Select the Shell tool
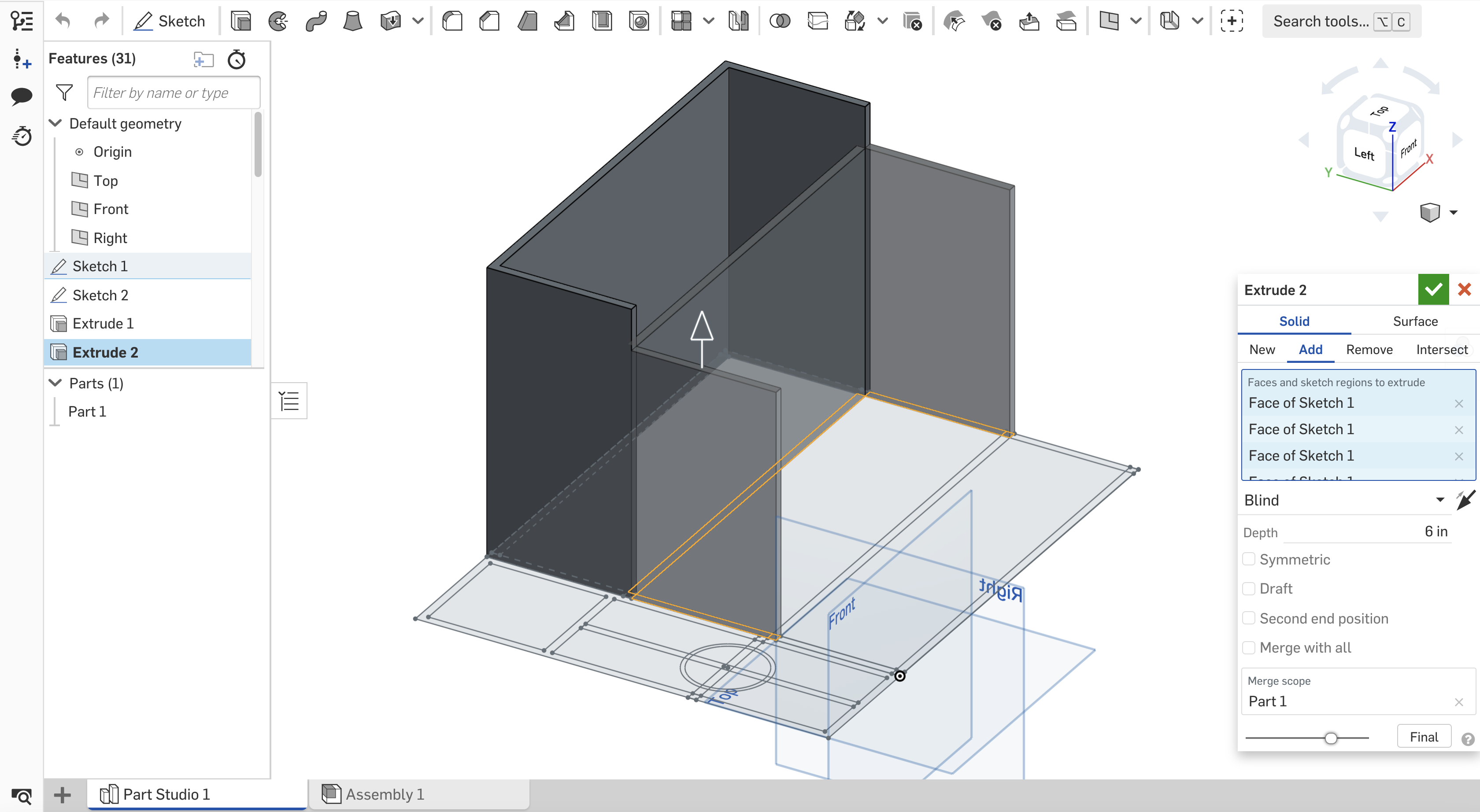Viewport: 1480px width, 812px height. pos(602,21)
